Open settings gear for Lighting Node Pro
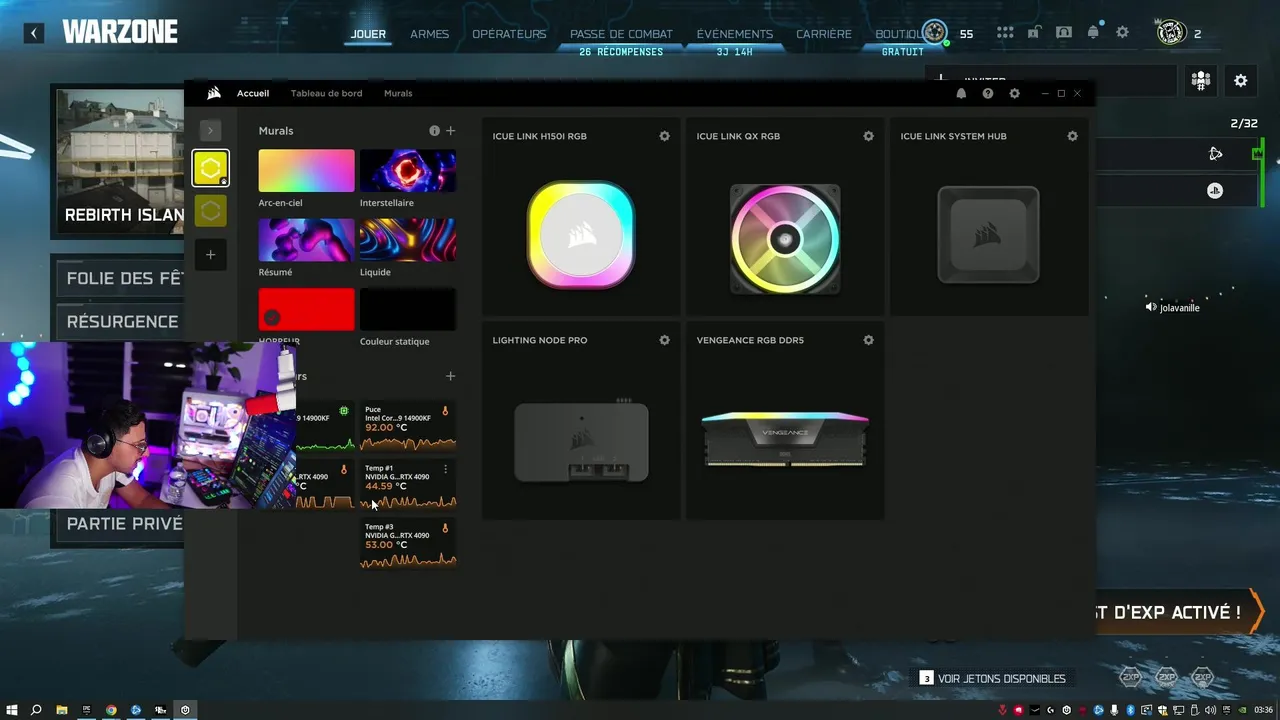The width and height of the screenshot is (1280, 720). [664, 340]
